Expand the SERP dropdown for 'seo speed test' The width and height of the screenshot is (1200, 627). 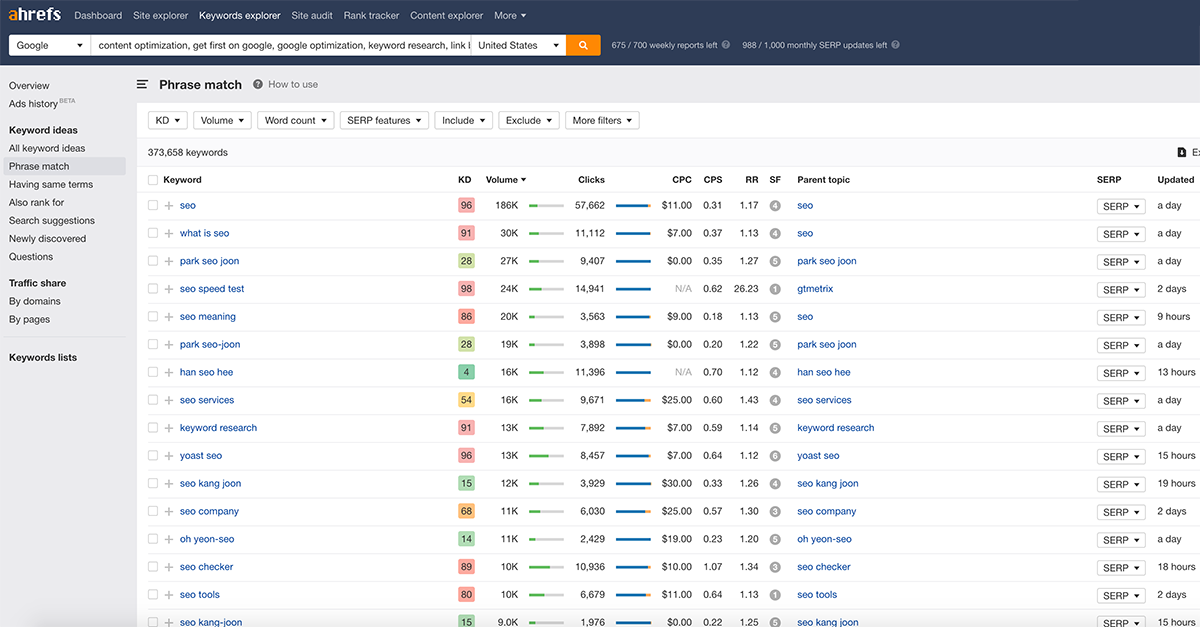(1120, 289)
